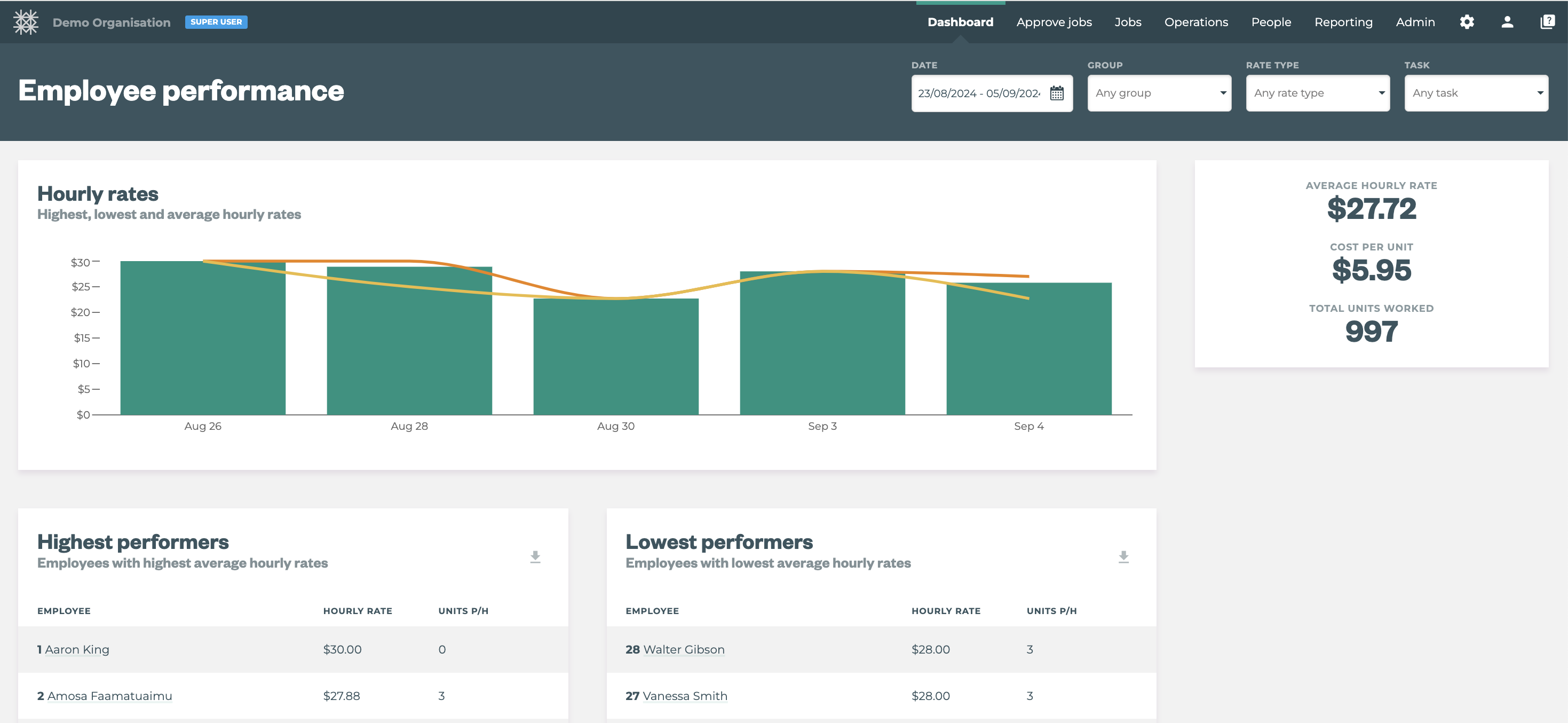Navigate to the Operations page

coord(1196,22)
